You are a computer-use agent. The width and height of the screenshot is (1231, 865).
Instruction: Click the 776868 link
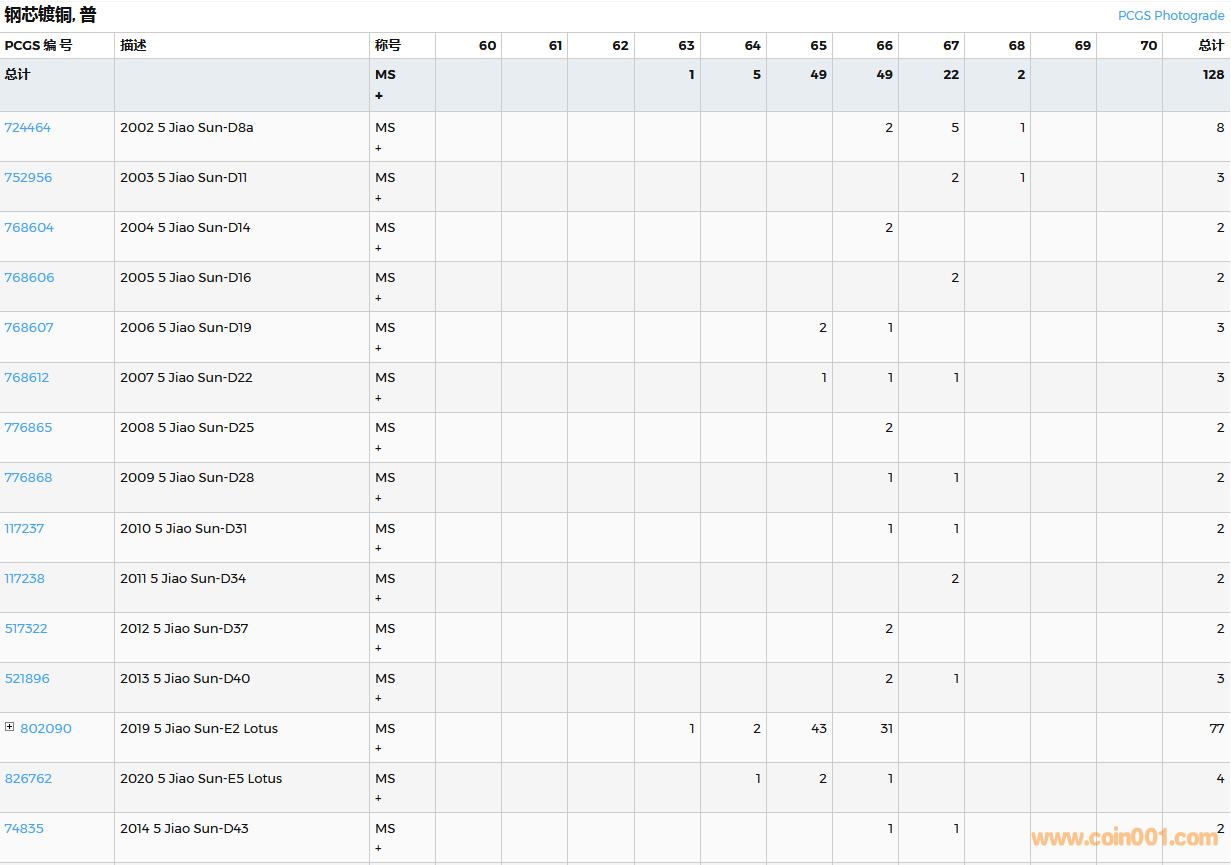click(x=28, y=478)
